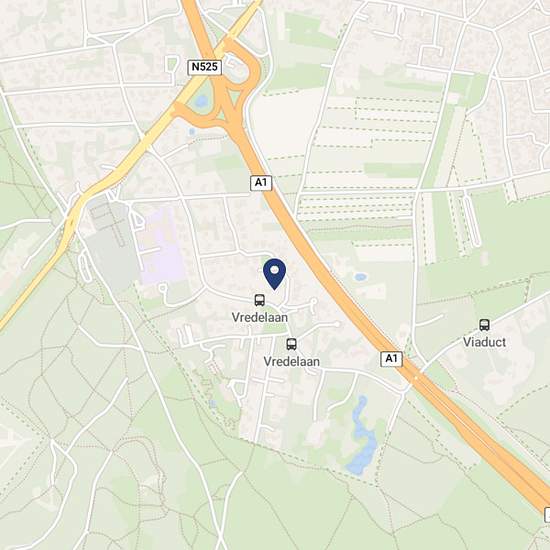Click the partial road shield at bottom-right edge
This screenshot has height=550, width=550.
(x=547, y=515)
